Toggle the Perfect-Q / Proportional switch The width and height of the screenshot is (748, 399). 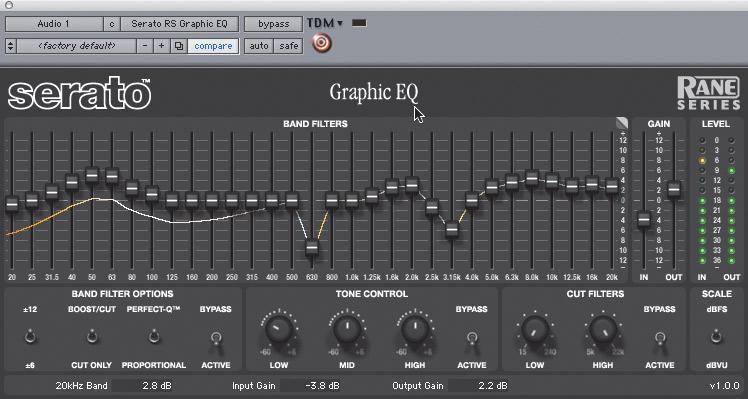click(154, 337)
